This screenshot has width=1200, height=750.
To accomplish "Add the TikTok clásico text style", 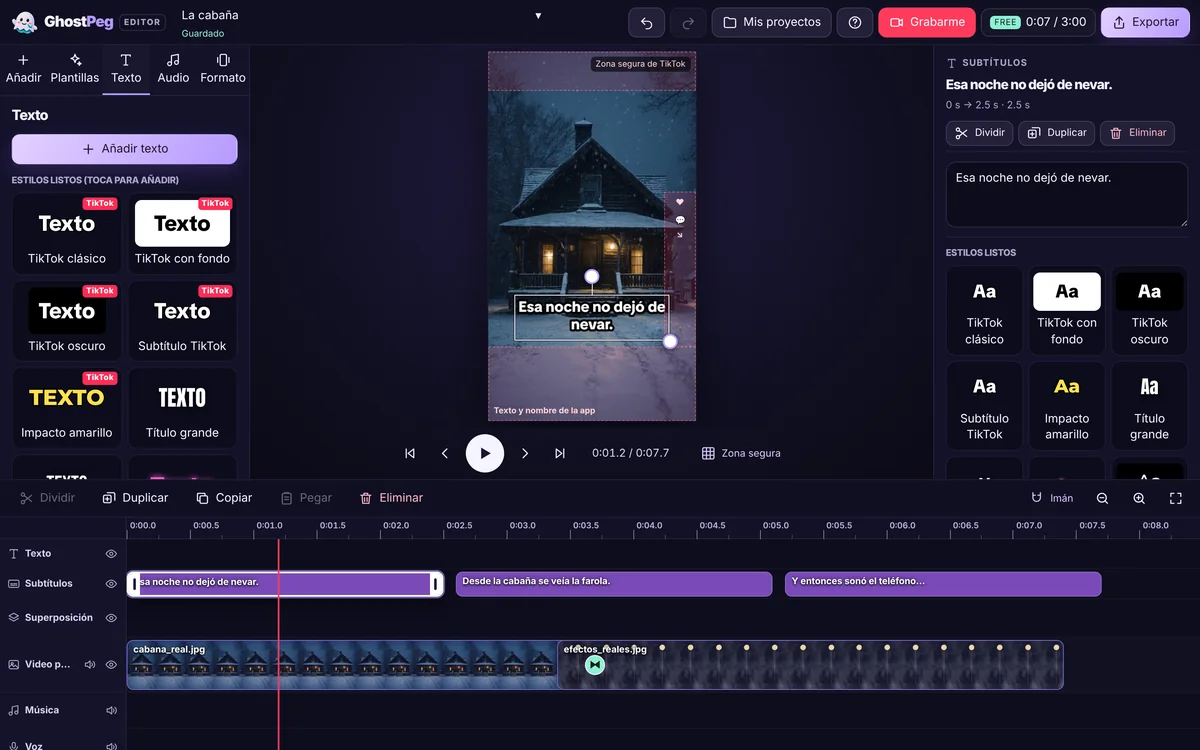I will point(67,234).
